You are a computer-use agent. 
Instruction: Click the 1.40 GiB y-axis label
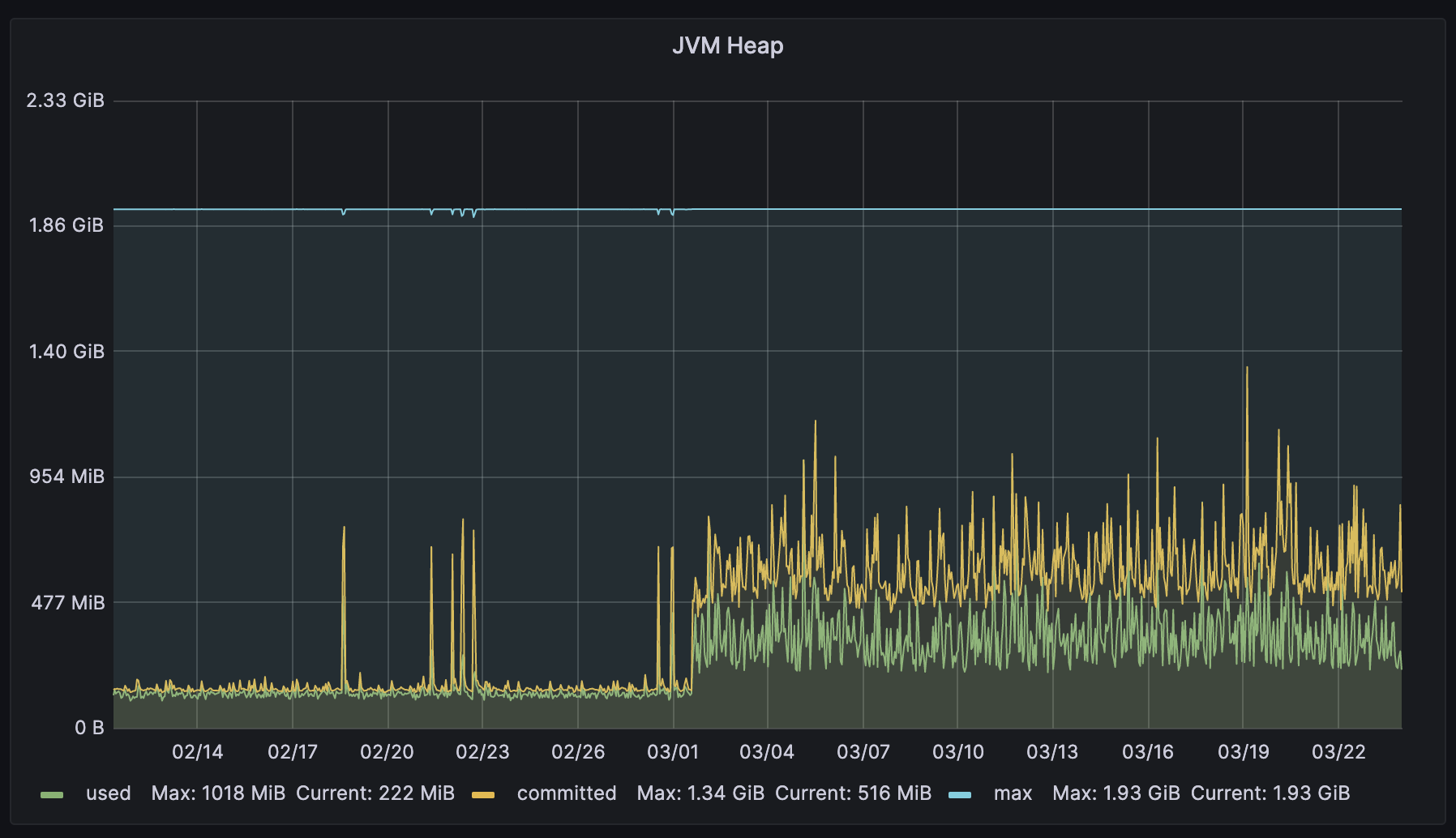66,352
